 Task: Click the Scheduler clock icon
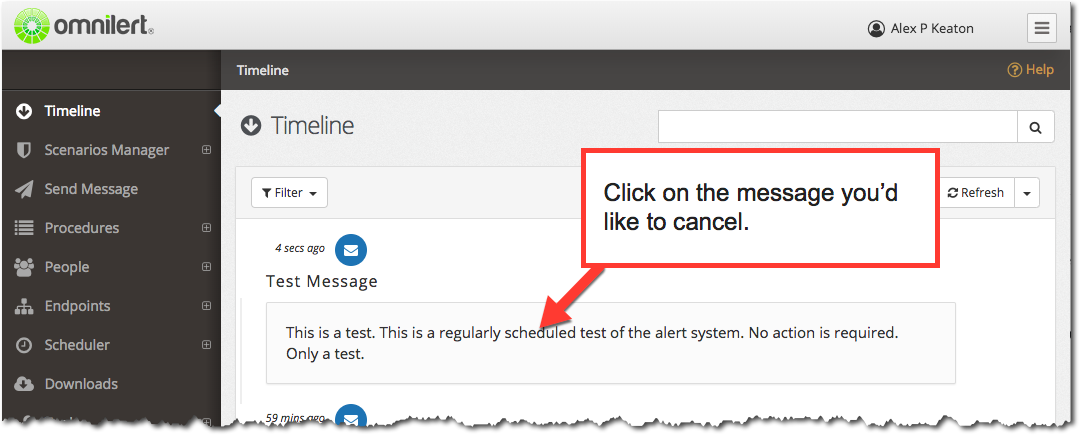24,346
